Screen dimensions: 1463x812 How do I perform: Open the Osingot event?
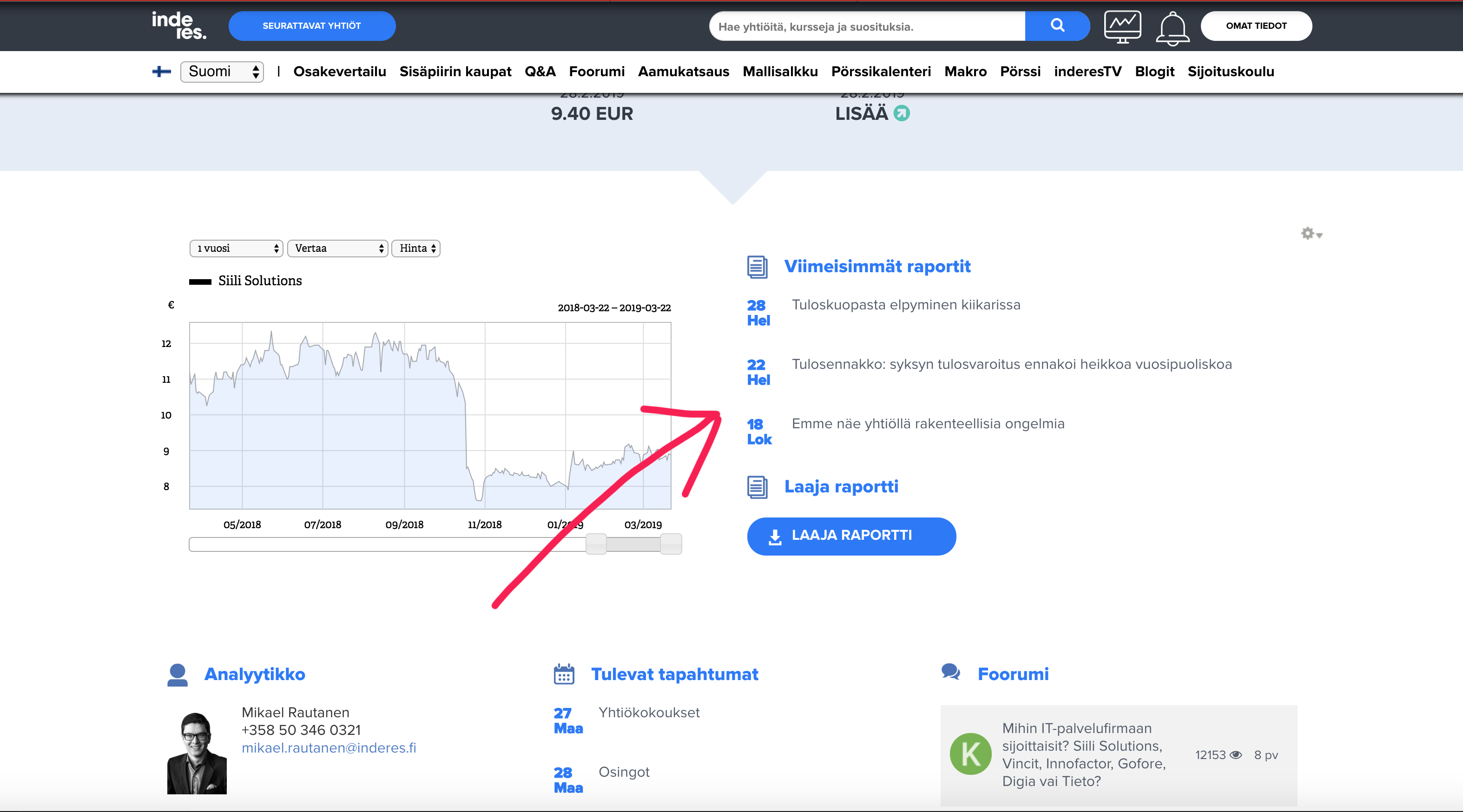[x=624, y=772]
